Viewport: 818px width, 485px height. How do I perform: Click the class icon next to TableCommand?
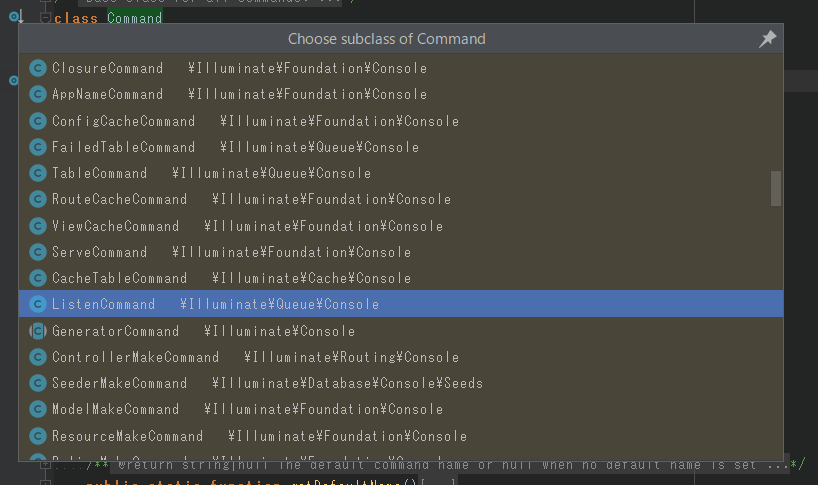pyautogui.click(x=38, y=173)
